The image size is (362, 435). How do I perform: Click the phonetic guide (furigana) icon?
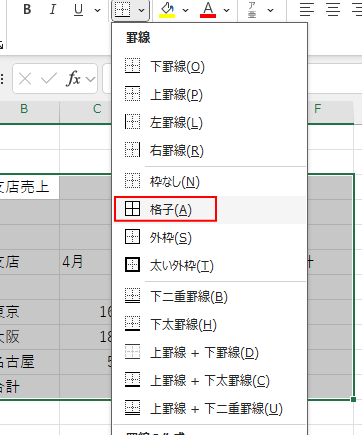(x=252, y=10)
